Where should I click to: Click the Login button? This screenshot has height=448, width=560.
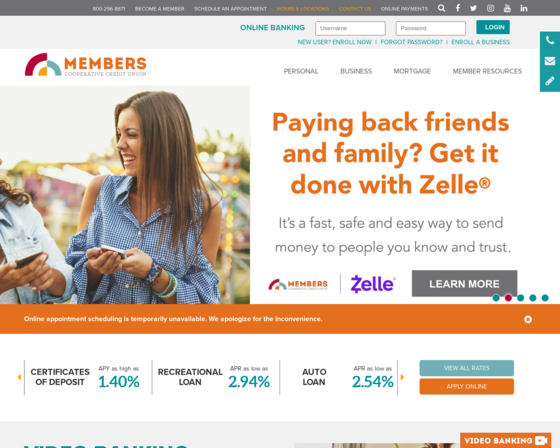click(x=493, y=27)
